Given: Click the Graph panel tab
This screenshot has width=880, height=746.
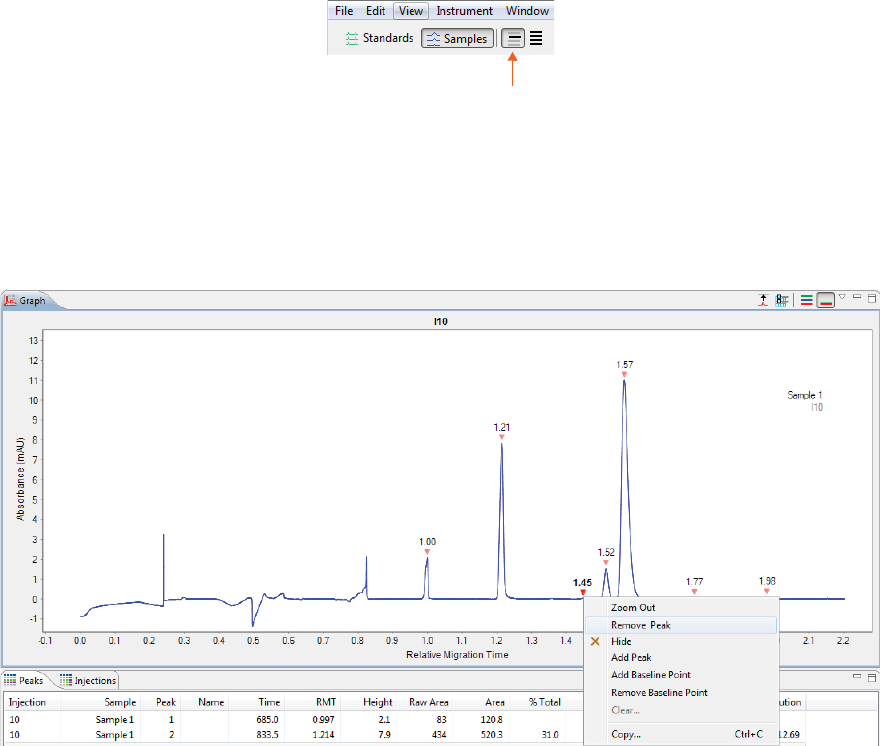Looking at the screenshot, I should (26, 301).
